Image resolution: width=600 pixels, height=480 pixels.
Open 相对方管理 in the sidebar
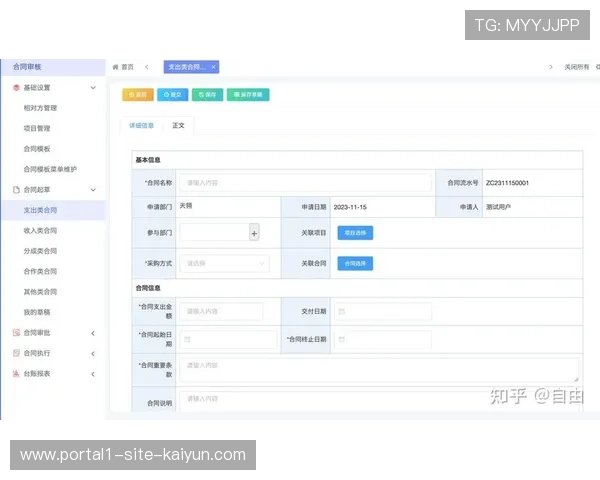[40, 108]
